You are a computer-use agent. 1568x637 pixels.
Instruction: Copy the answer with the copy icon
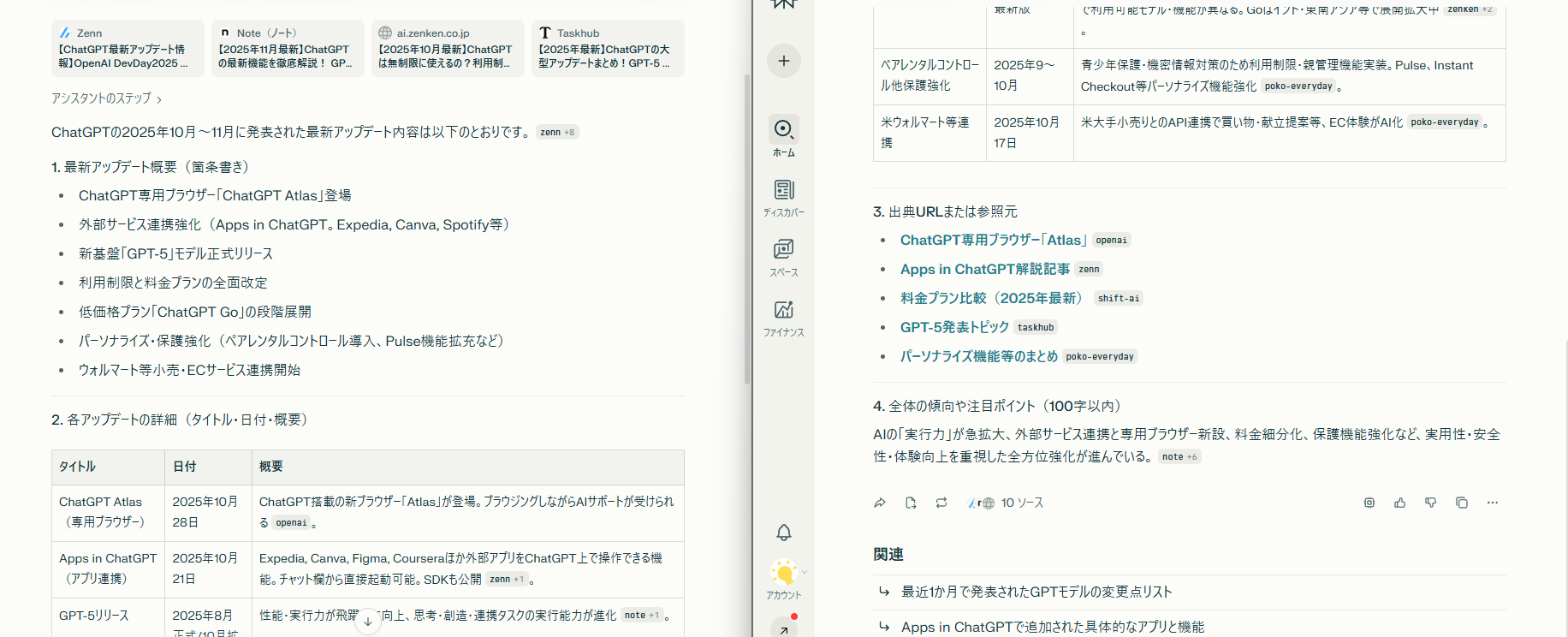(x=1461, y=503)
